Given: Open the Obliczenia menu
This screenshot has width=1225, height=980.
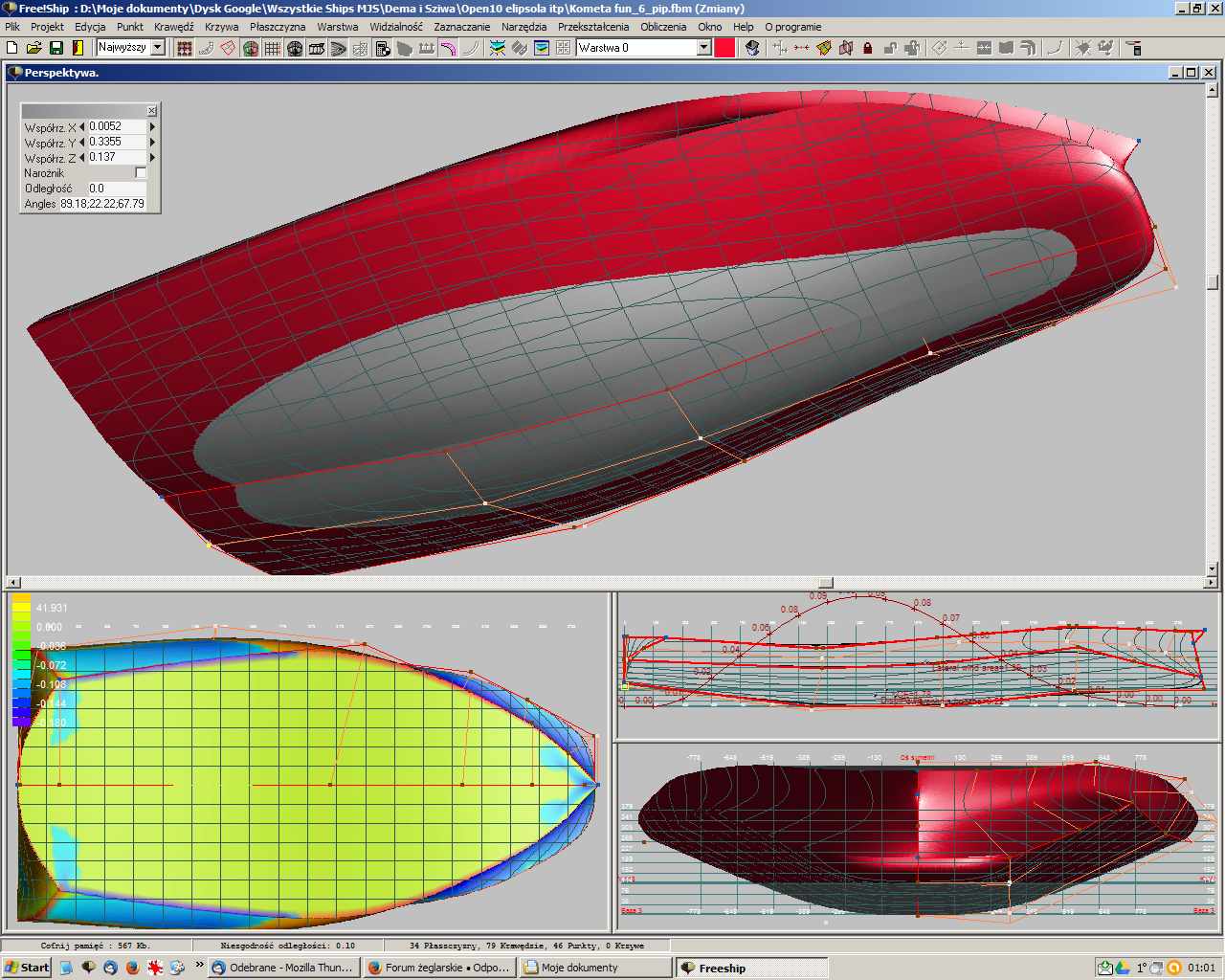Looking at the screenshot, I should point(663,27).
